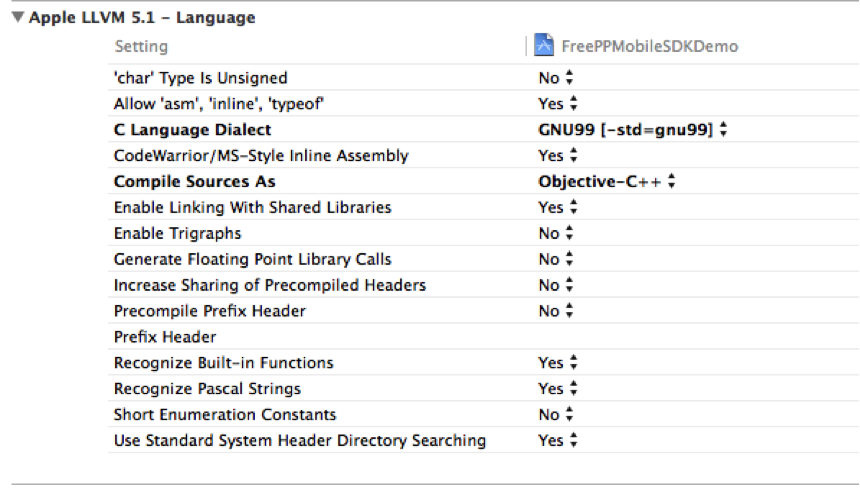Open the C Language Dialect GNU99 popup

(x=632, y=130)
